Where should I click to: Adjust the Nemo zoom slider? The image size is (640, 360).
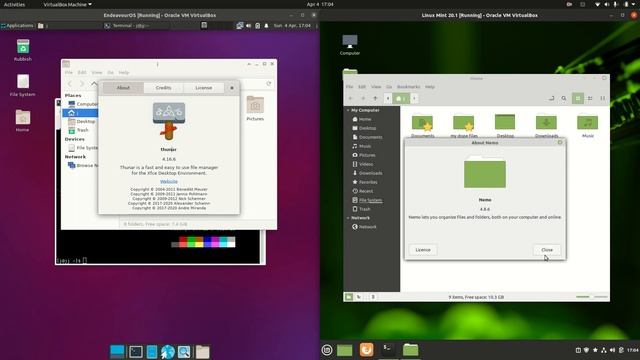coord(592,297)
